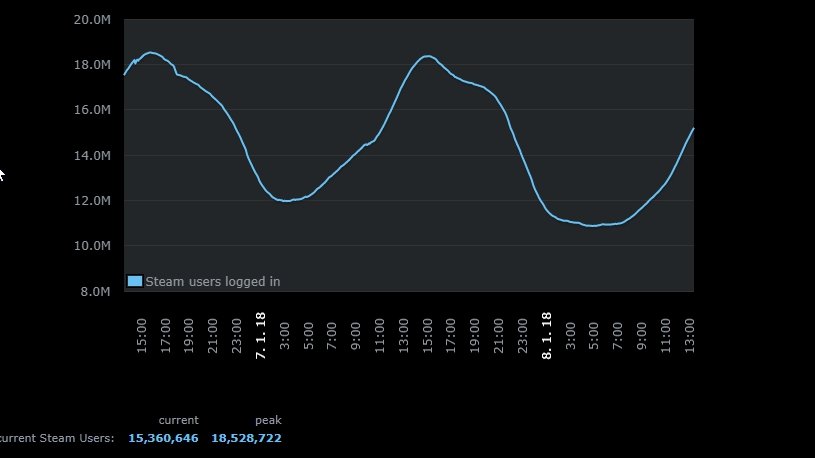Click the 14.0M y-axis label
The height and width of the screenshot is (458, 815).
92,156
